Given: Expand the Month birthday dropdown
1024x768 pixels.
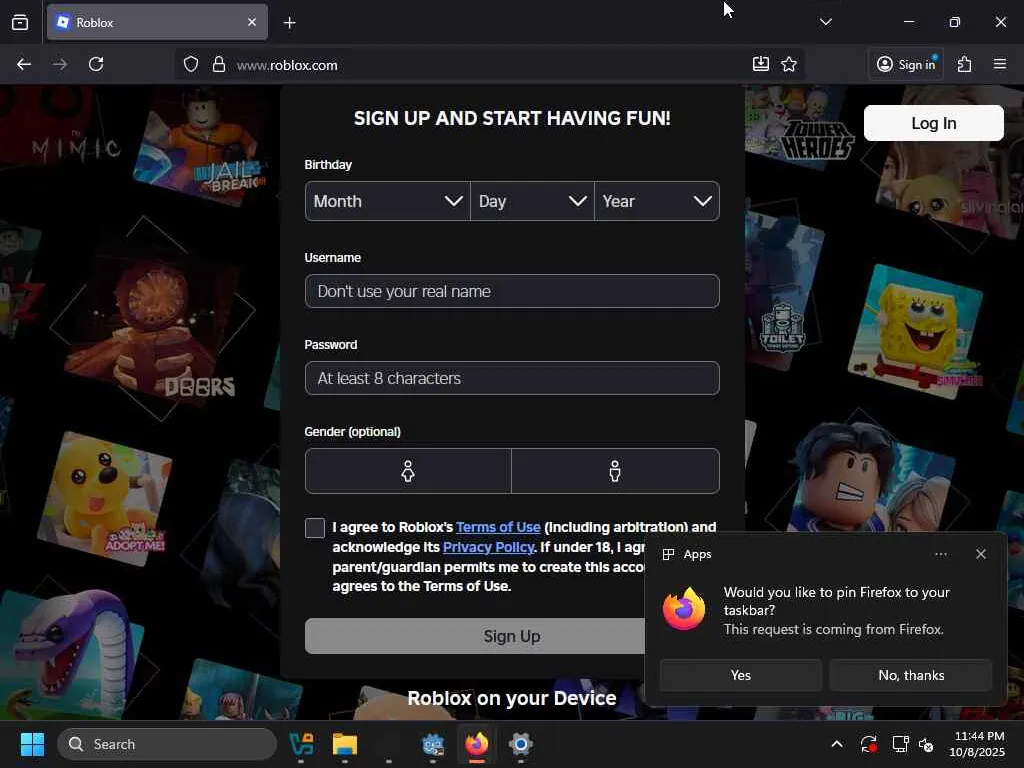Looking at the screenshot, I should 387,201.
